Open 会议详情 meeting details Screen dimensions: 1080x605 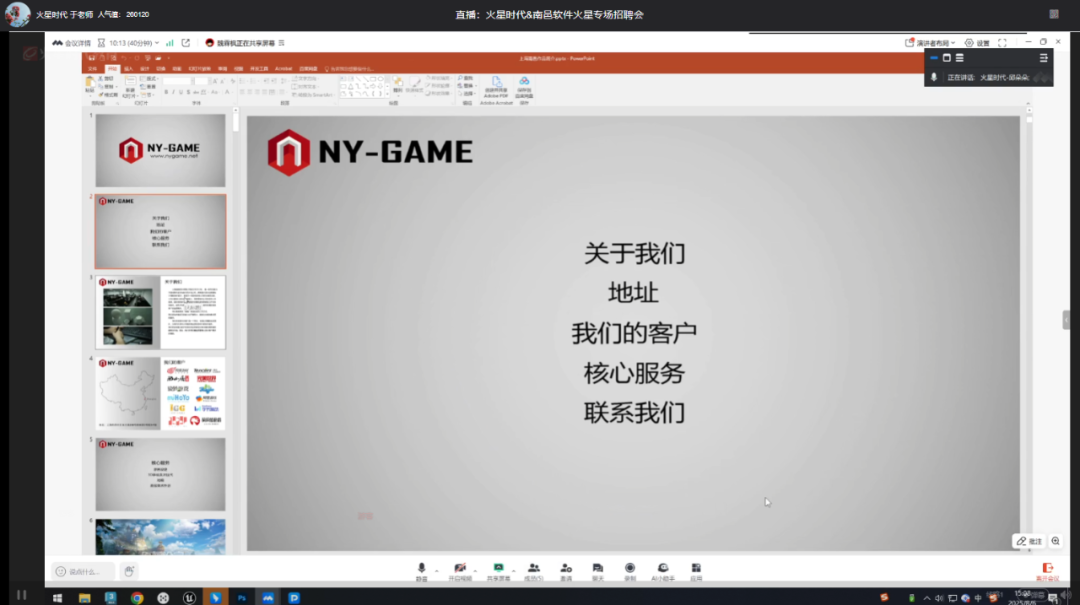[x=72, y=43]
